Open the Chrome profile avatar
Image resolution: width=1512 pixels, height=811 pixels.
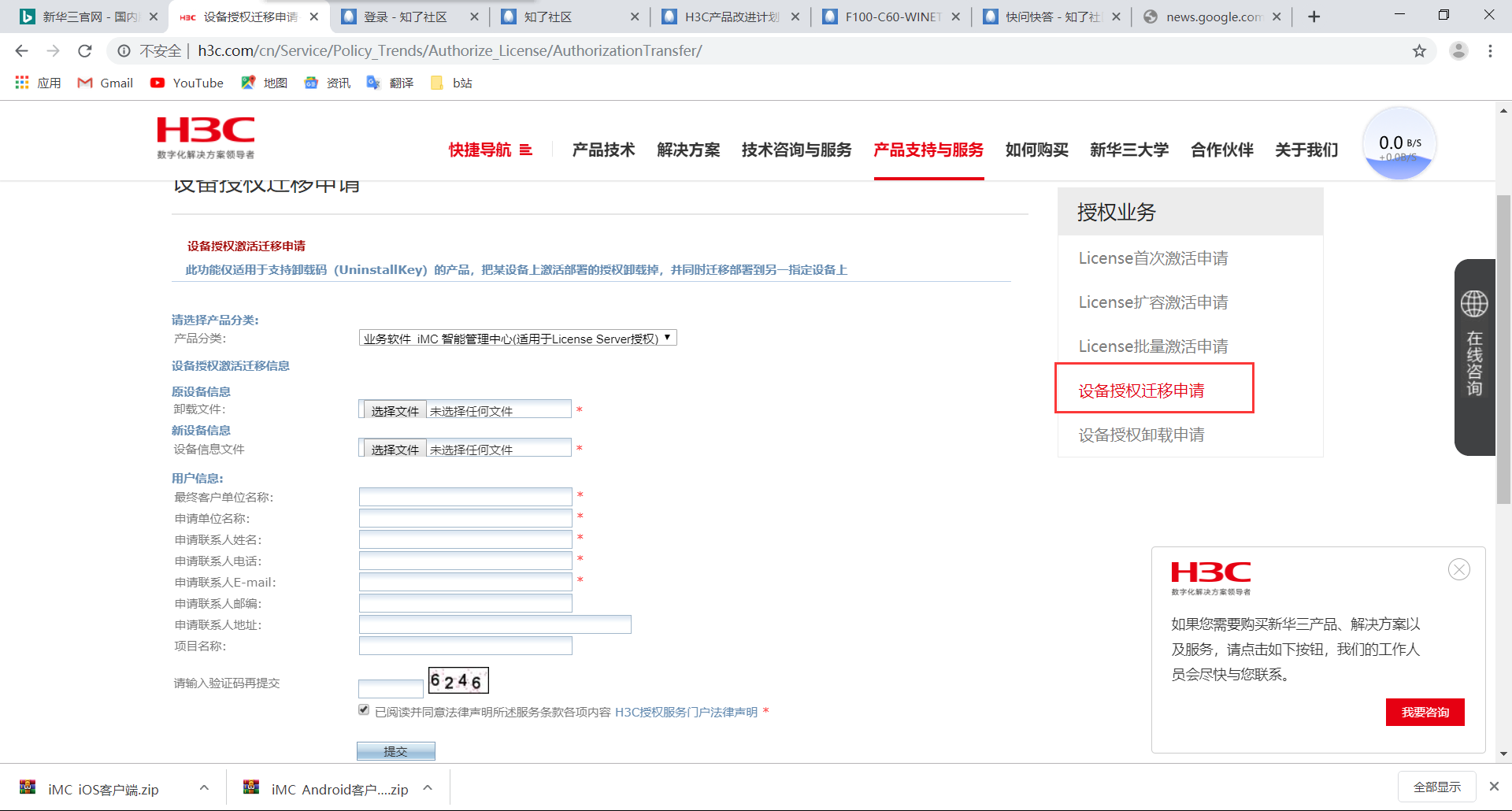click(1458, 51)
